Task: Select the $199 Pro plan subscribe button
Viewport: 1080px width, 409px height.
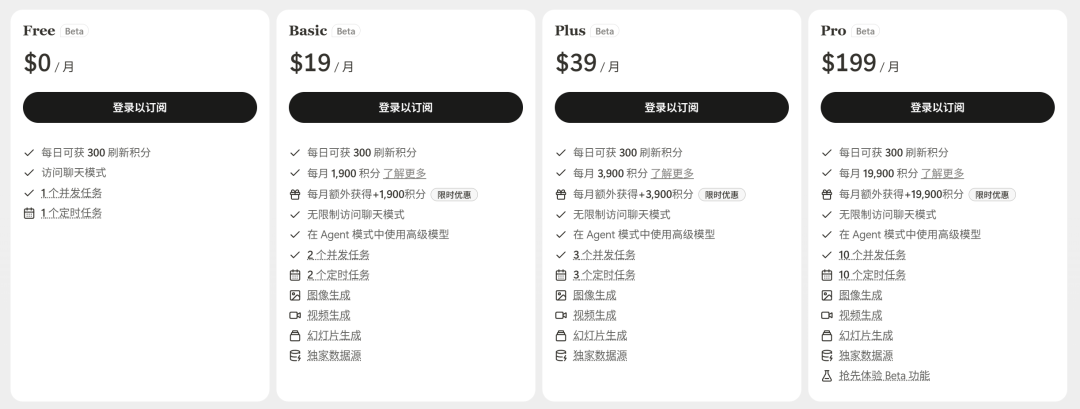Action: point(937,107)
